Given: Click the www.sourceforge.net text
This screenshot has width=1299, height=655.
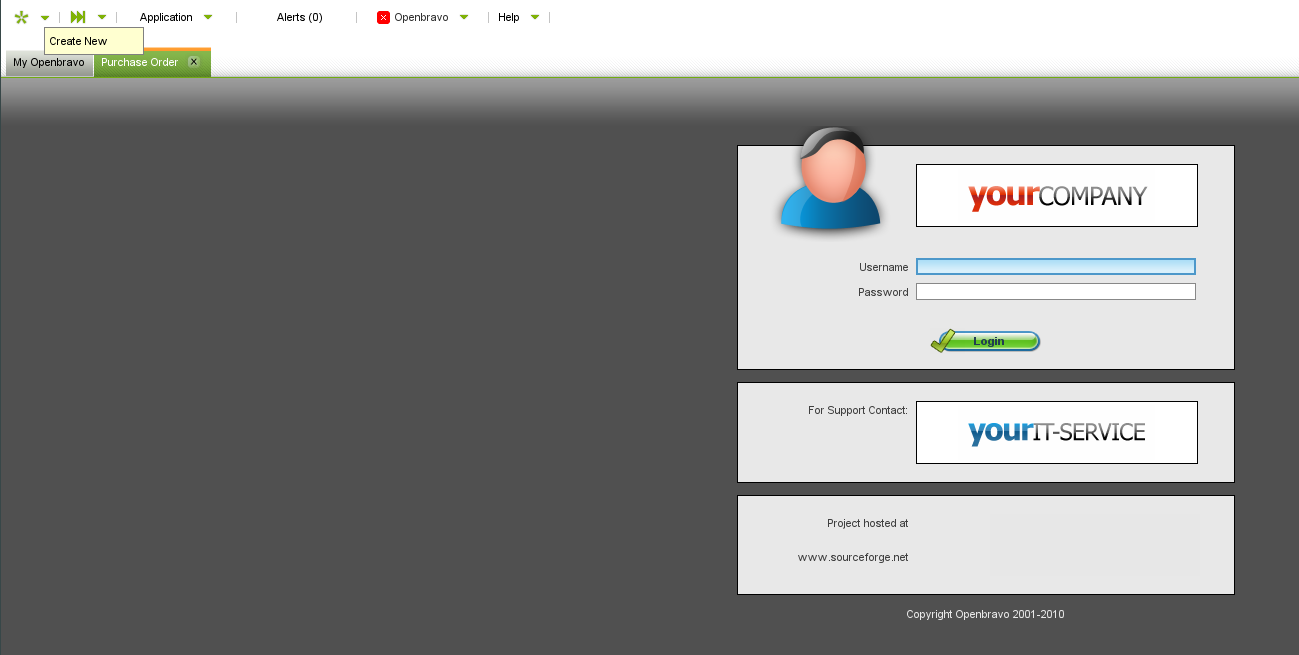Looking at the screenshot, I should tap(853, 557).
